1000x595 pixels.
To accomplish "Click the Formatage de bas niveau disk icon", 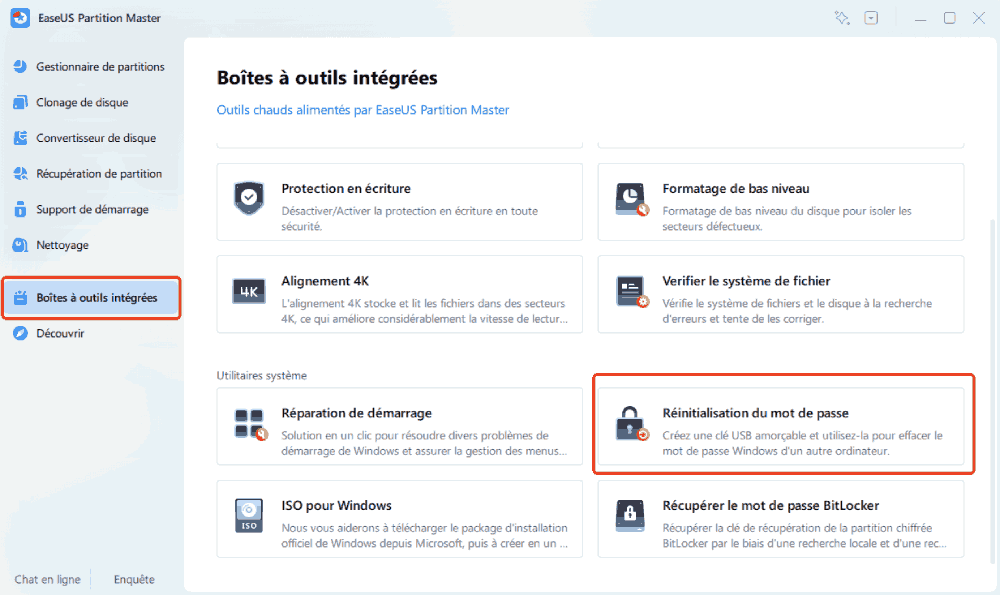I will click(x=631, y=199).
